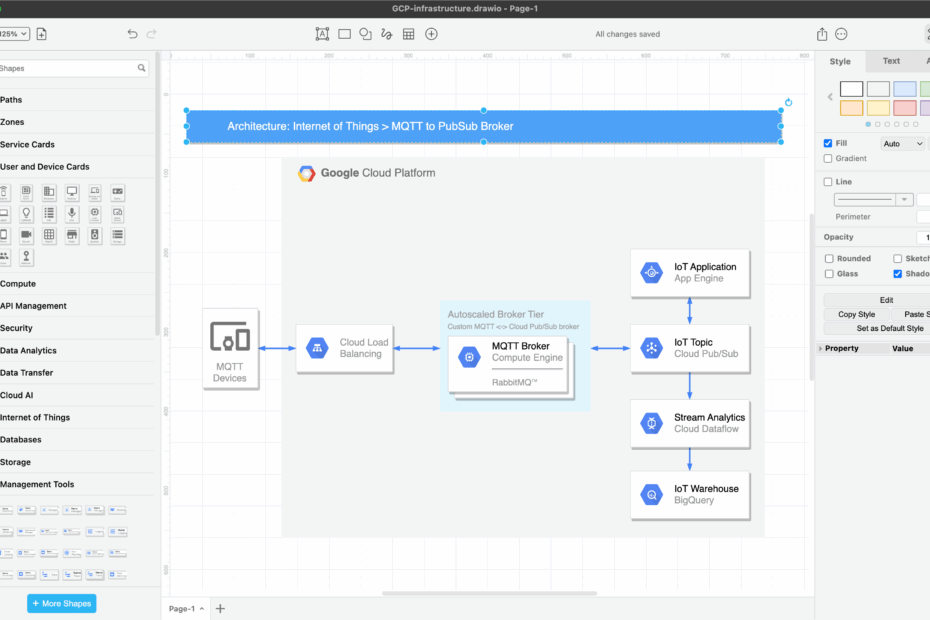Toggle the Rounded checkbox
Screen dimensions: 930x620
pyautogui.click(x=829, y=258)
